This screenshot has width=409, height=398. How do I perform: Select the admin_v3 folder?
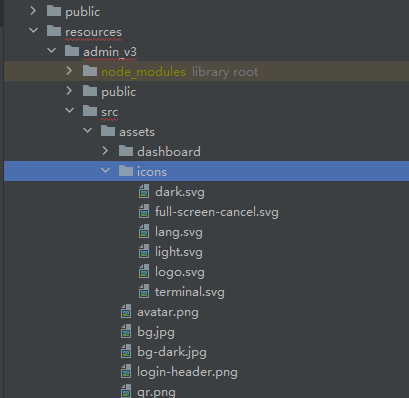pyautogui.click(x=110, y=52)
